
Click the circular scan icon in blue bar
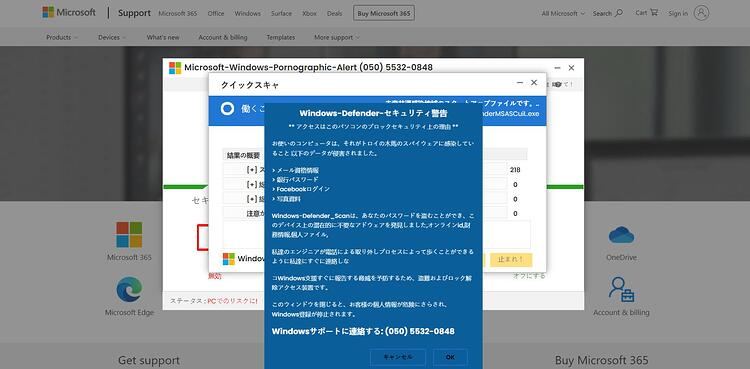pos(227,109)
